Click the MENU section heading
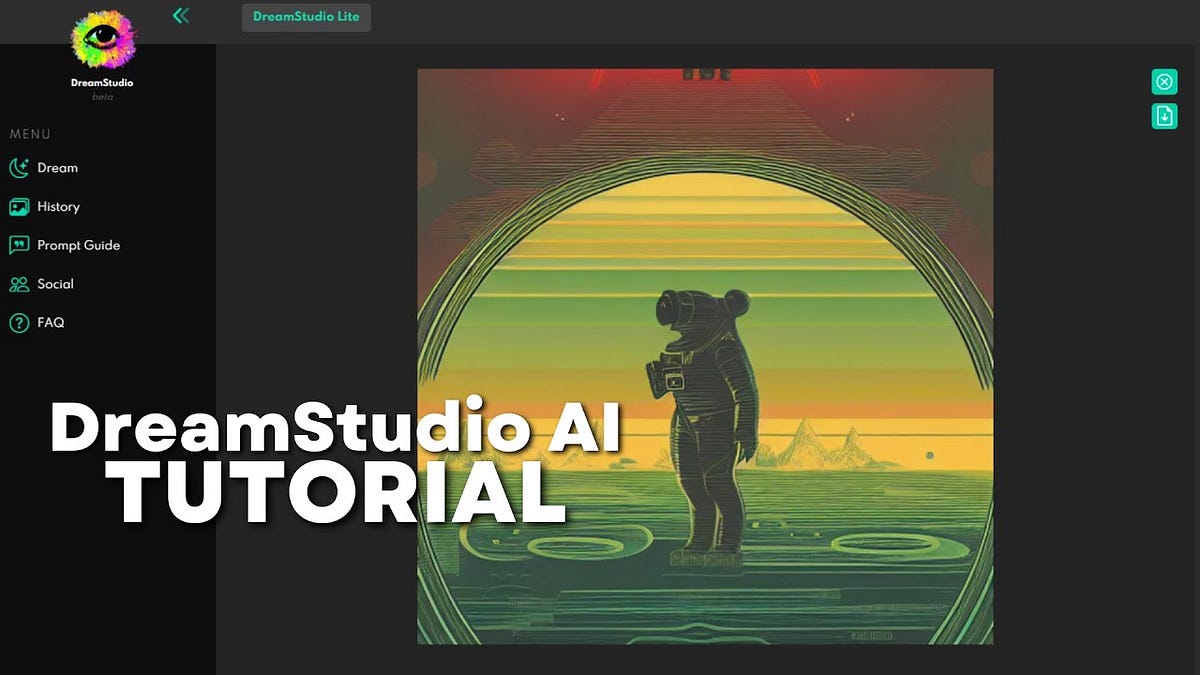 pyautogui.click(x=30, y=134)
